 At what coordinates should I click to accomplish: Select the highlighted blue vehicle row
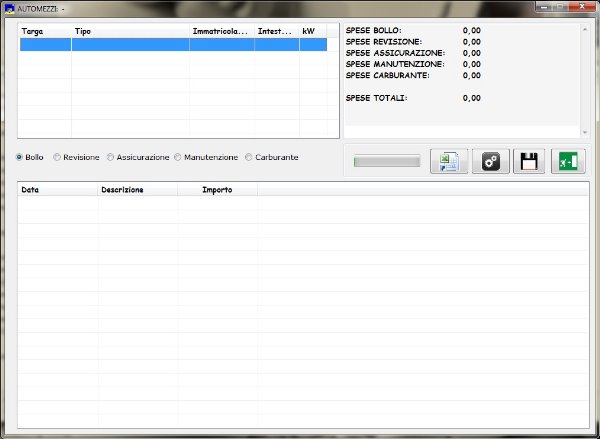click(173, 44)
